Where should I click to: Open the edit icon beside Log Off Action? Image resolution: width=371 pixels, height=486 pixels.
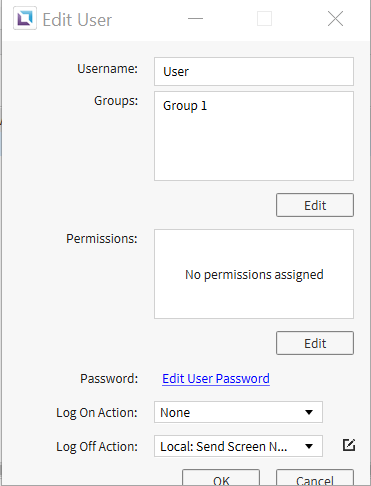(349, 445)
